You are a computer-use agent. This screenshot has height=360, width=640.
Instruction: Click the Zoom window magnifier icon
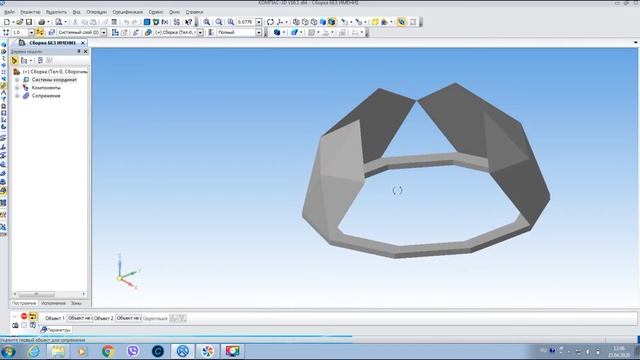pos(231,22)
